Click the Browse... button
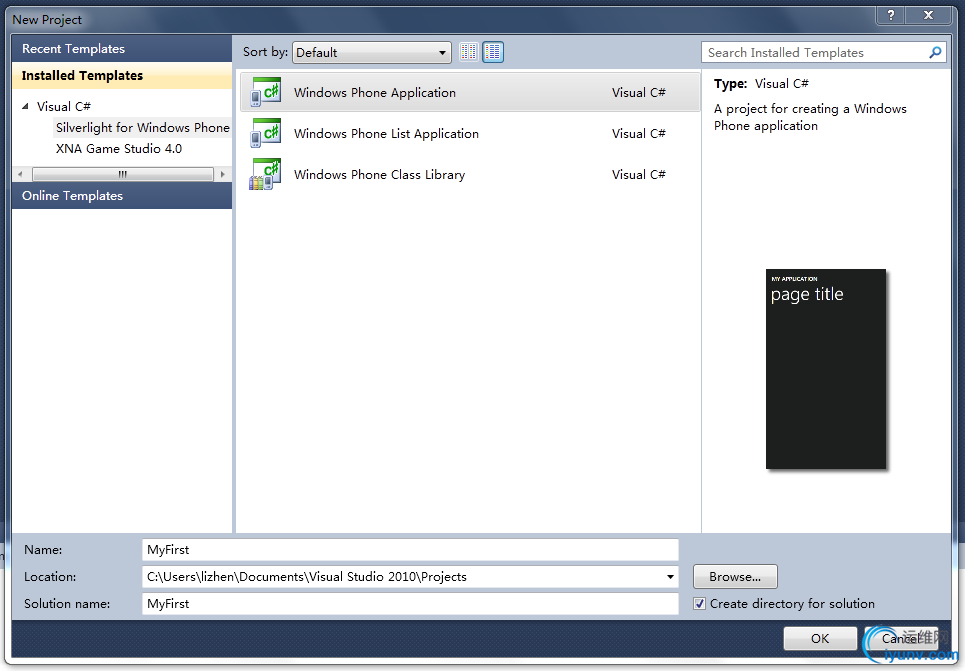 [x=735, y=577]
